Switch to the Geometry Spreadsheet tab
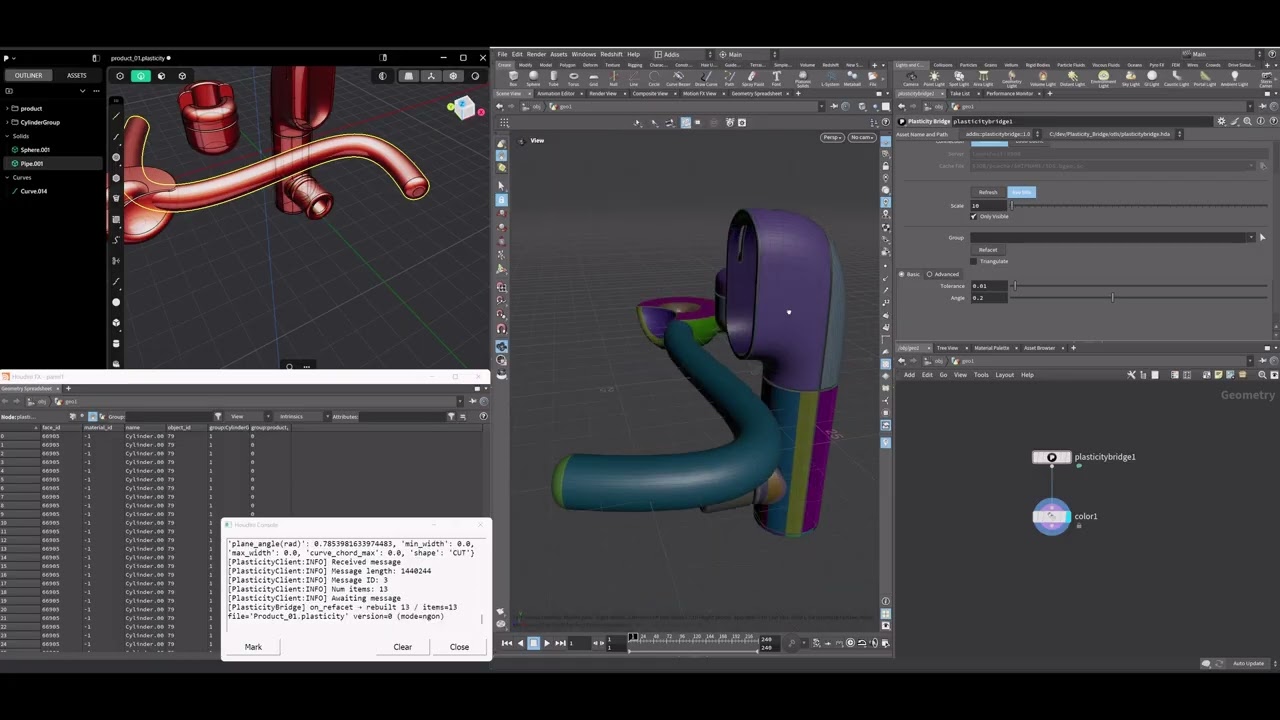The height and width of the screenshot is (720, 1280). point(756,93)
